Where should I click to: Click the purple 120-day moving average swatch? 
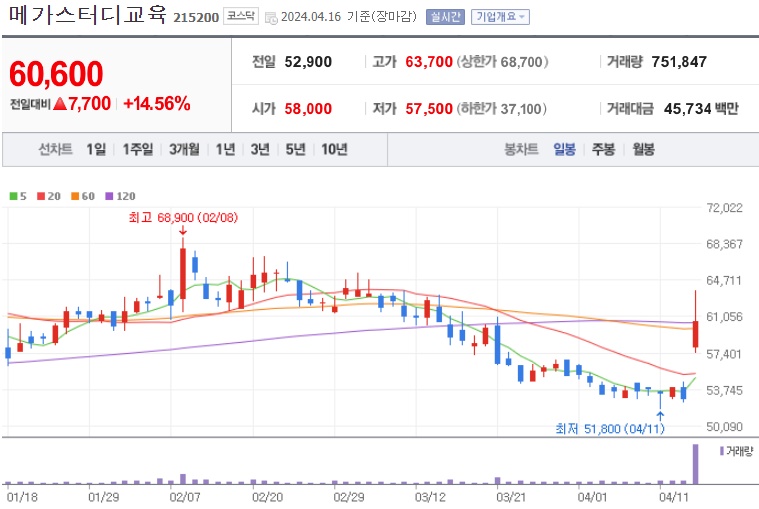[109, 196]
